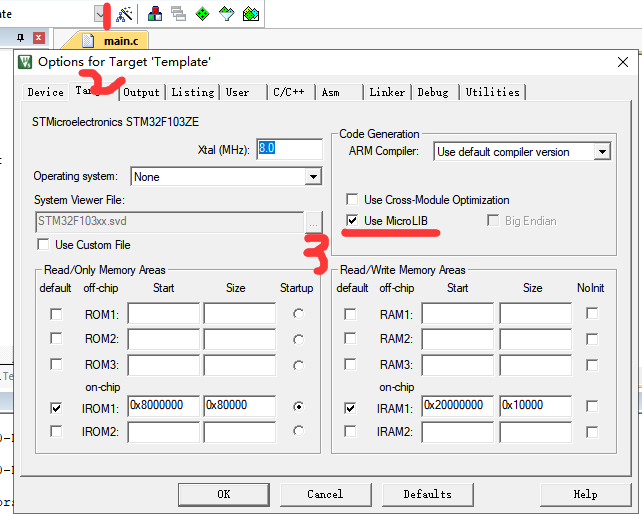Click the ROM1 Start address field
Viewport: 642px width, 514px height.
(163, 313)
